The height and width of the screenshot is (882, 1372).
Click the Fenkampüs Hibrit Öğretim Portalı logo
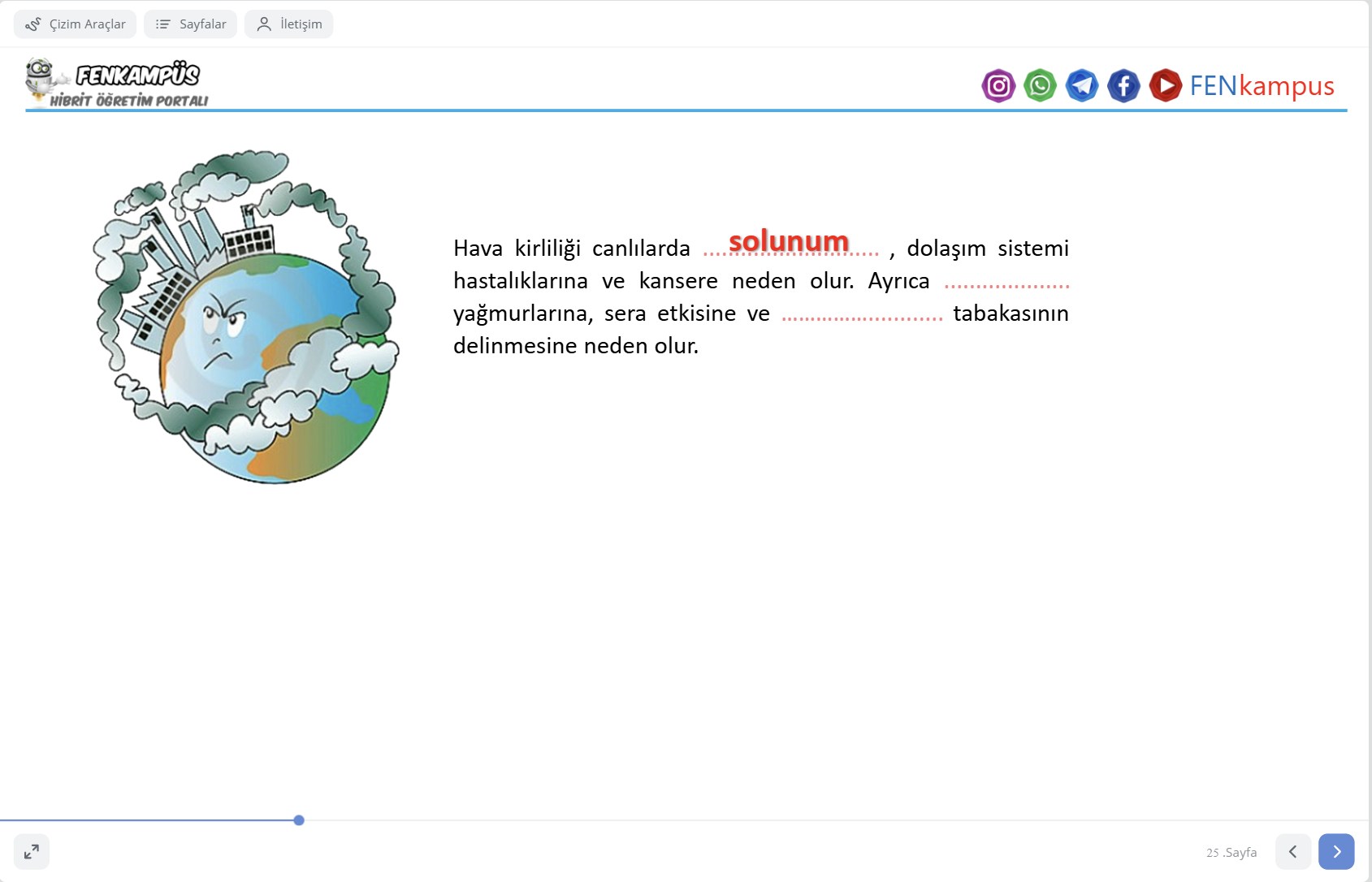pos(136,84)
